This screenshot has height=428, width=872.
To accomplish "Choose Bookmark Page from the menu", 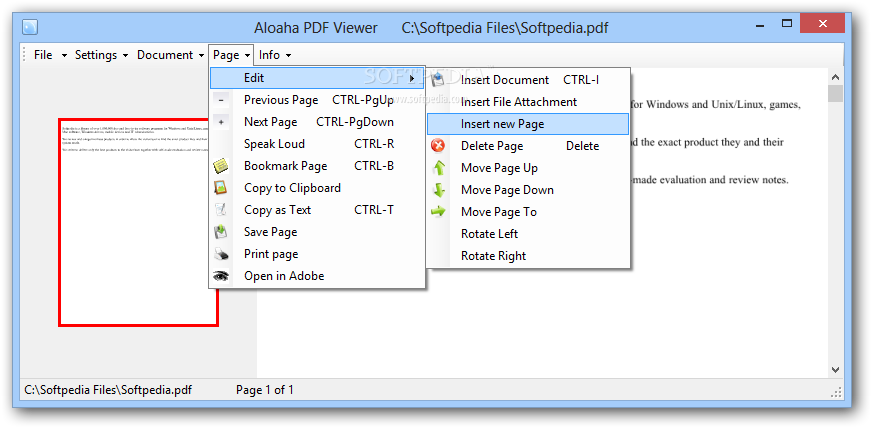I will [x=317, y=166].
